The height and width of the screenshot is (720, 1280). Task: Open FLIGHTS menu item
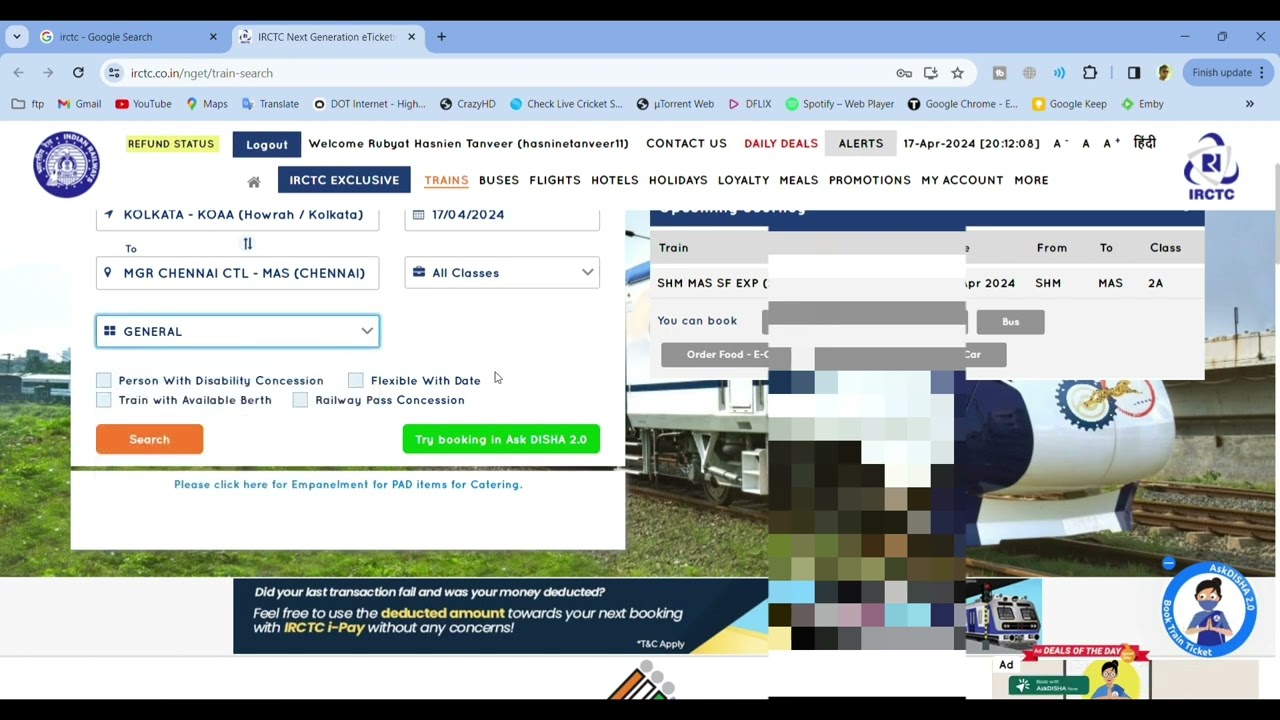[x=555, y=180]
